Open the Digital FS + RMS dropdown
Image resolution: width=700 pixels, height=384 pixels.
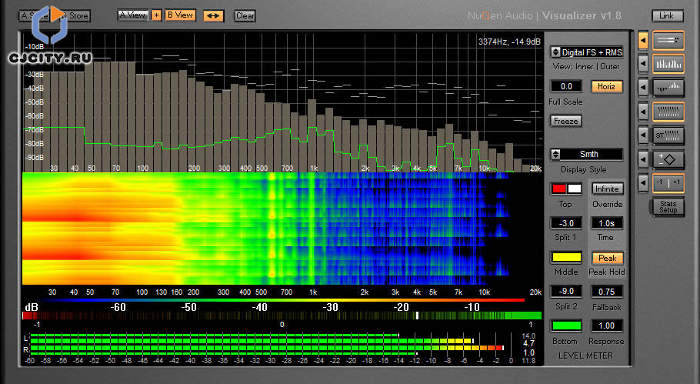pos(587,52)
